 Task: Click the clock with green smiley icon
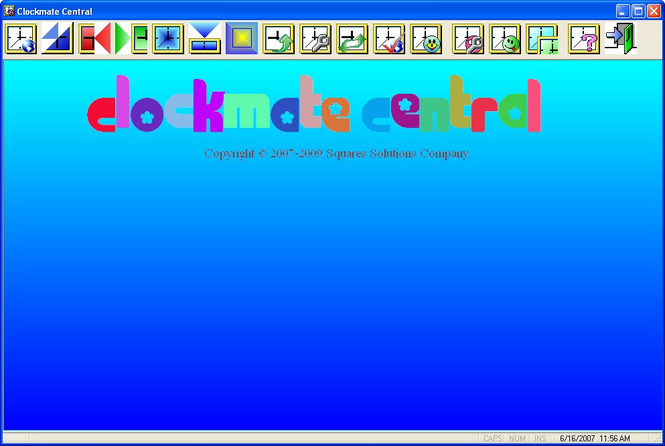505,39
